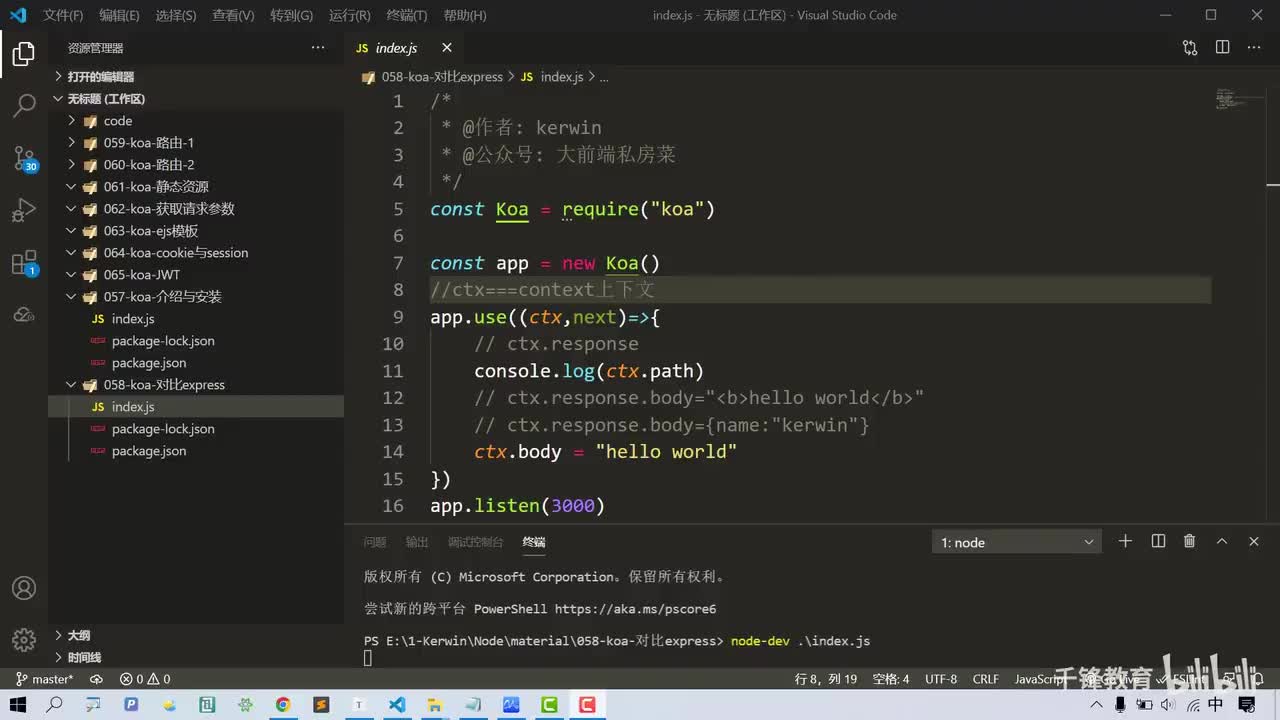This screenshot has height=720, width=1280.
Task: Maximize the terminal panel size
Action: (1222, 541)
